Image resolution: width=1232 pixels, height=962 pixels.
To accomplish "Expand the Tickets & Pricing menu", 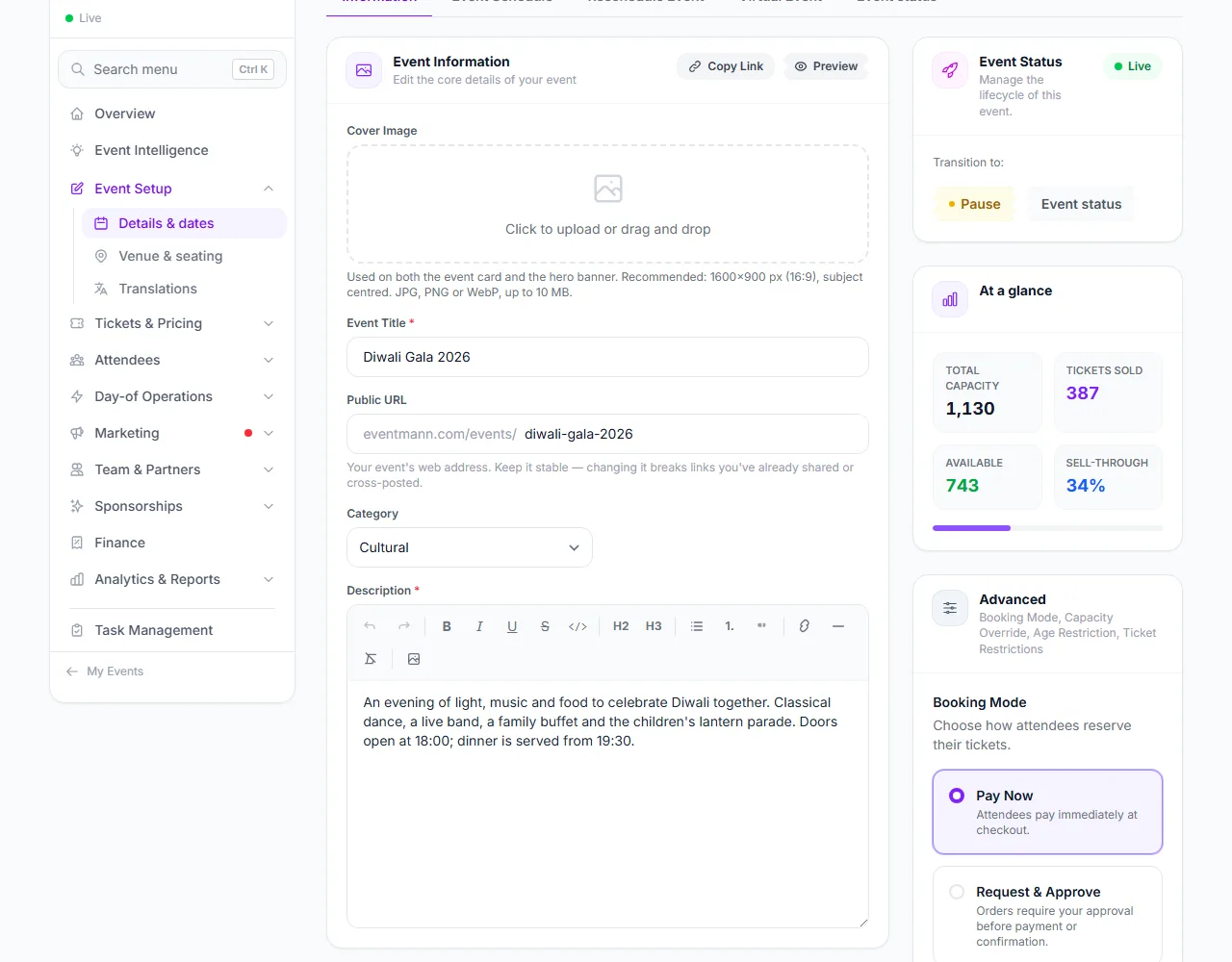I will click(x=172, y=323).
